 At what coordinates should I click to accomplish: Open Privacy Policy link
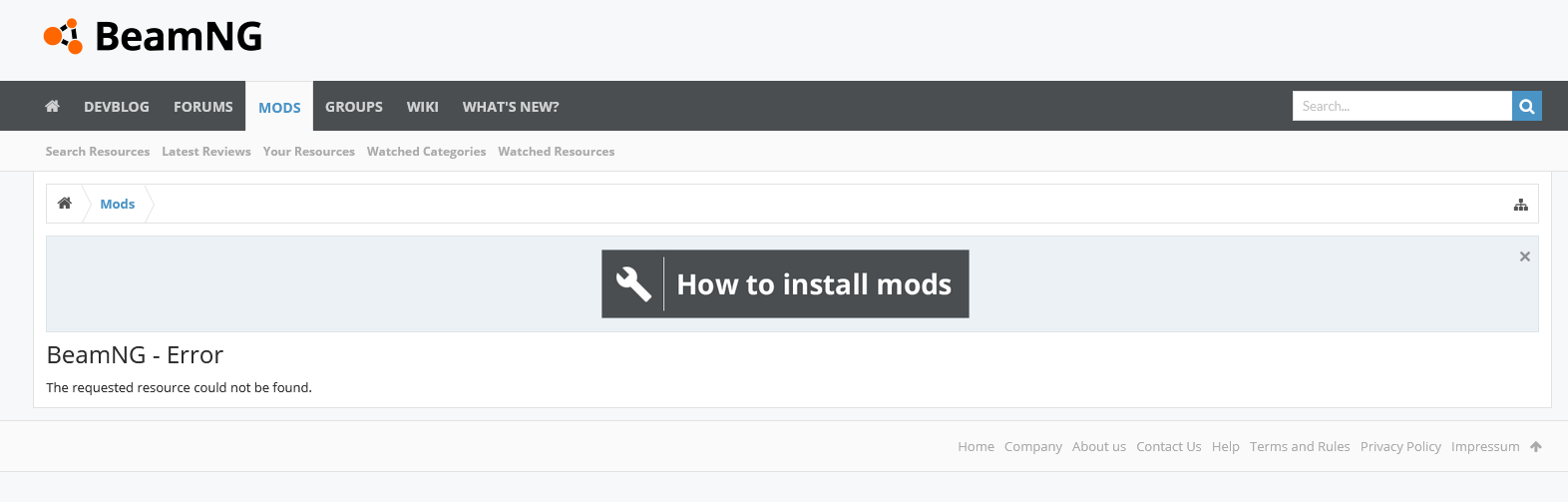1400,447
